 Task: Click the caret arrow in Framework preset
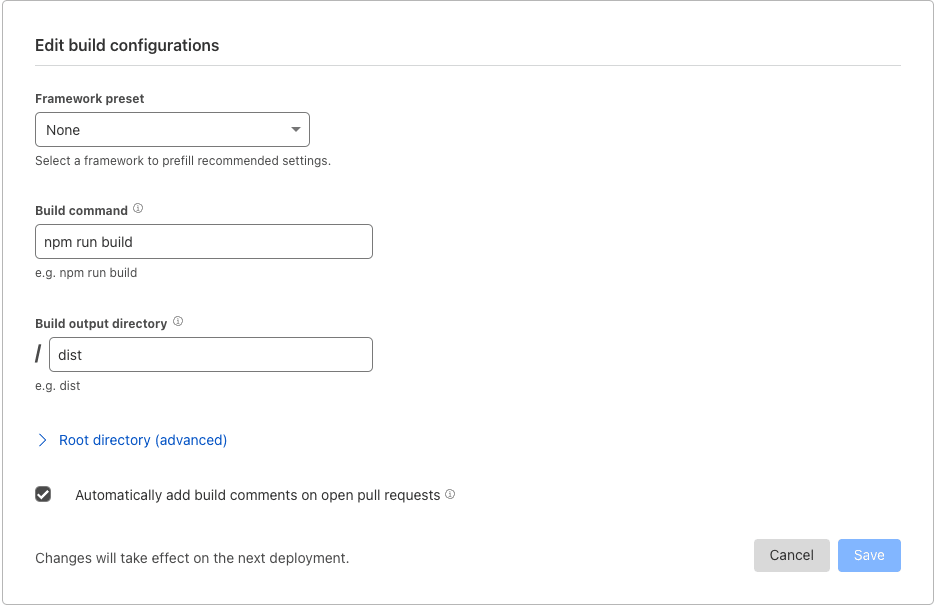[296, 130]
